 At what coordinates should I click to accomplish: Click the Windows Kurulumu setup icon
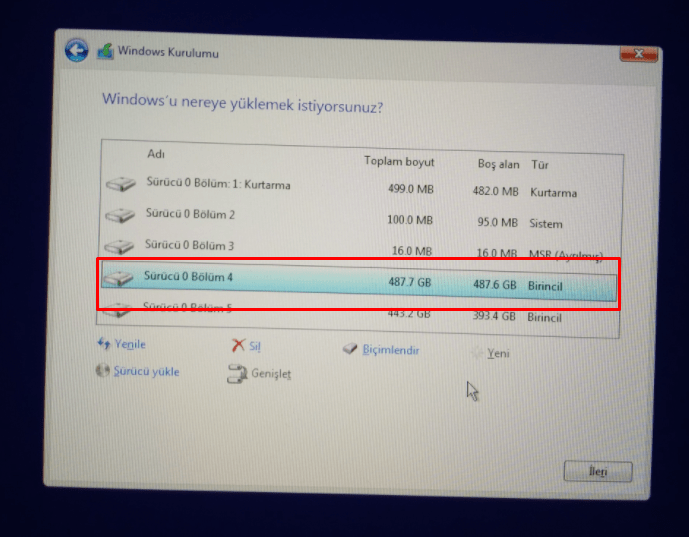coord(105,51)
